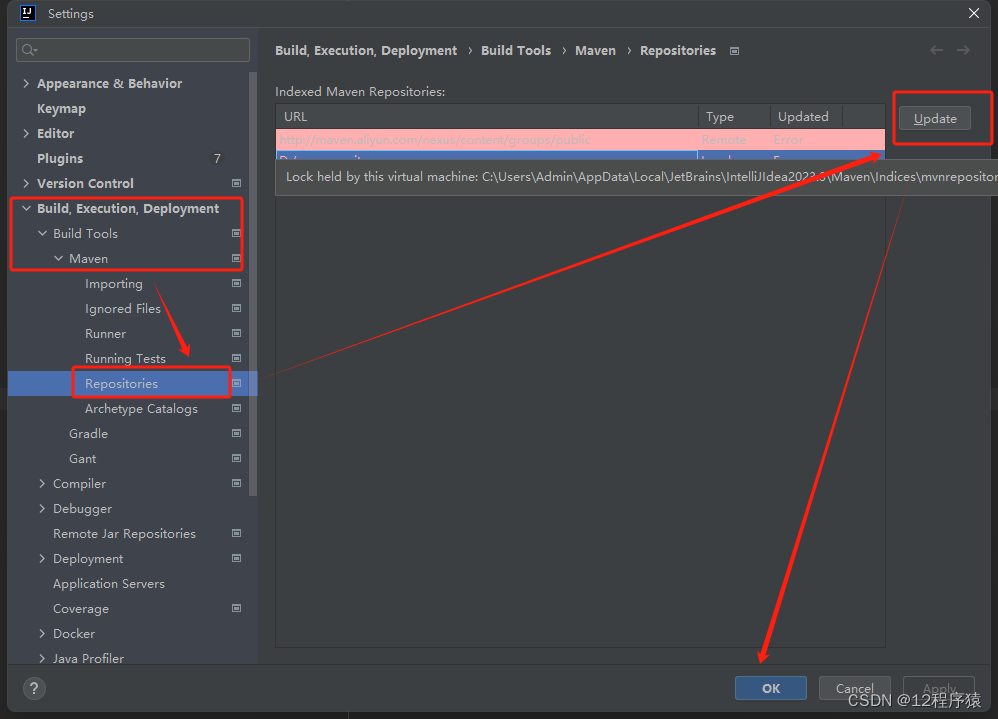The height and width of the screenshot is (719, 998).
Task: Expand the Java Profiler chevron
Action: [42, 659]
